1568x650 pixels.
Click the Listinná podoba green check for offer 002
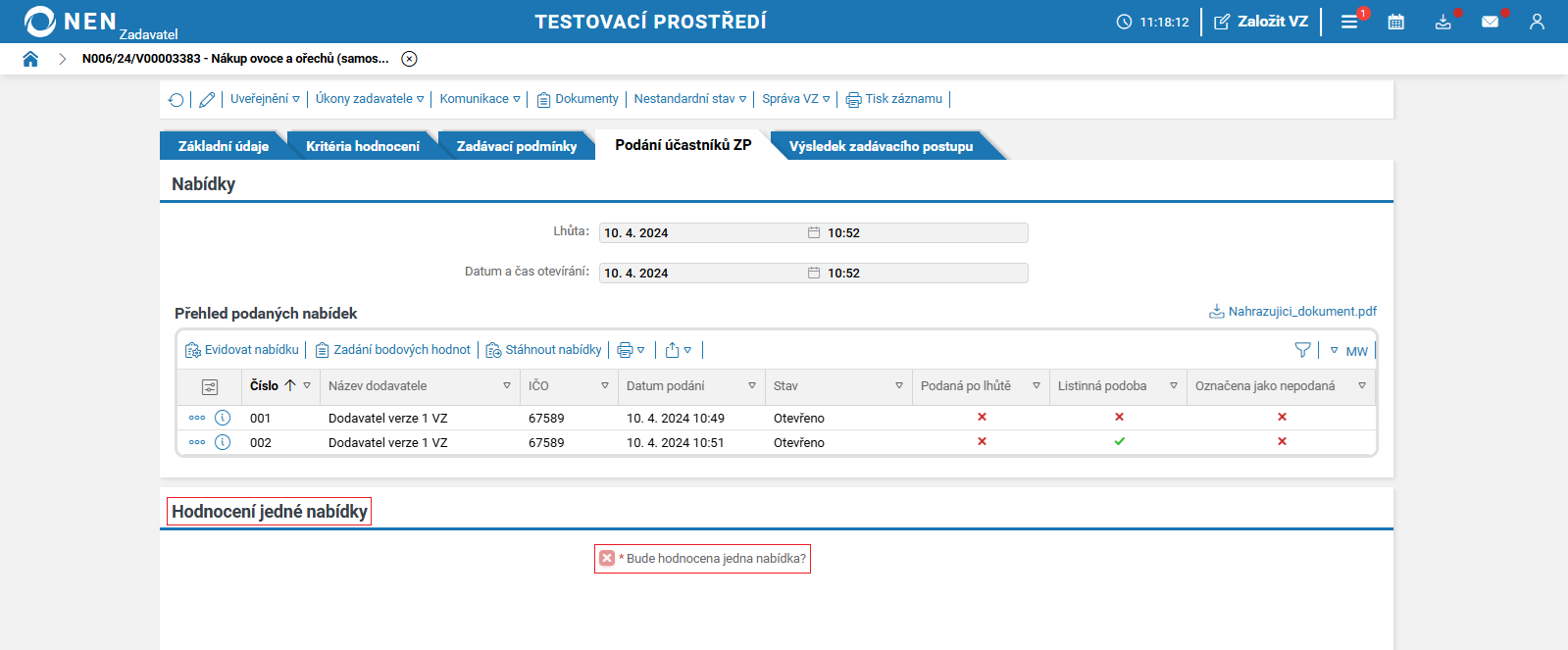(1119, 441)
